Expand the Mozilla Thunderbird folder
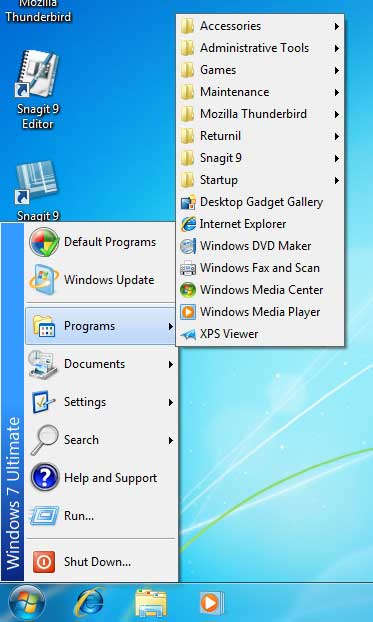Image resolution: width=373 pixels, height=622 pixels. pos(260,114)
